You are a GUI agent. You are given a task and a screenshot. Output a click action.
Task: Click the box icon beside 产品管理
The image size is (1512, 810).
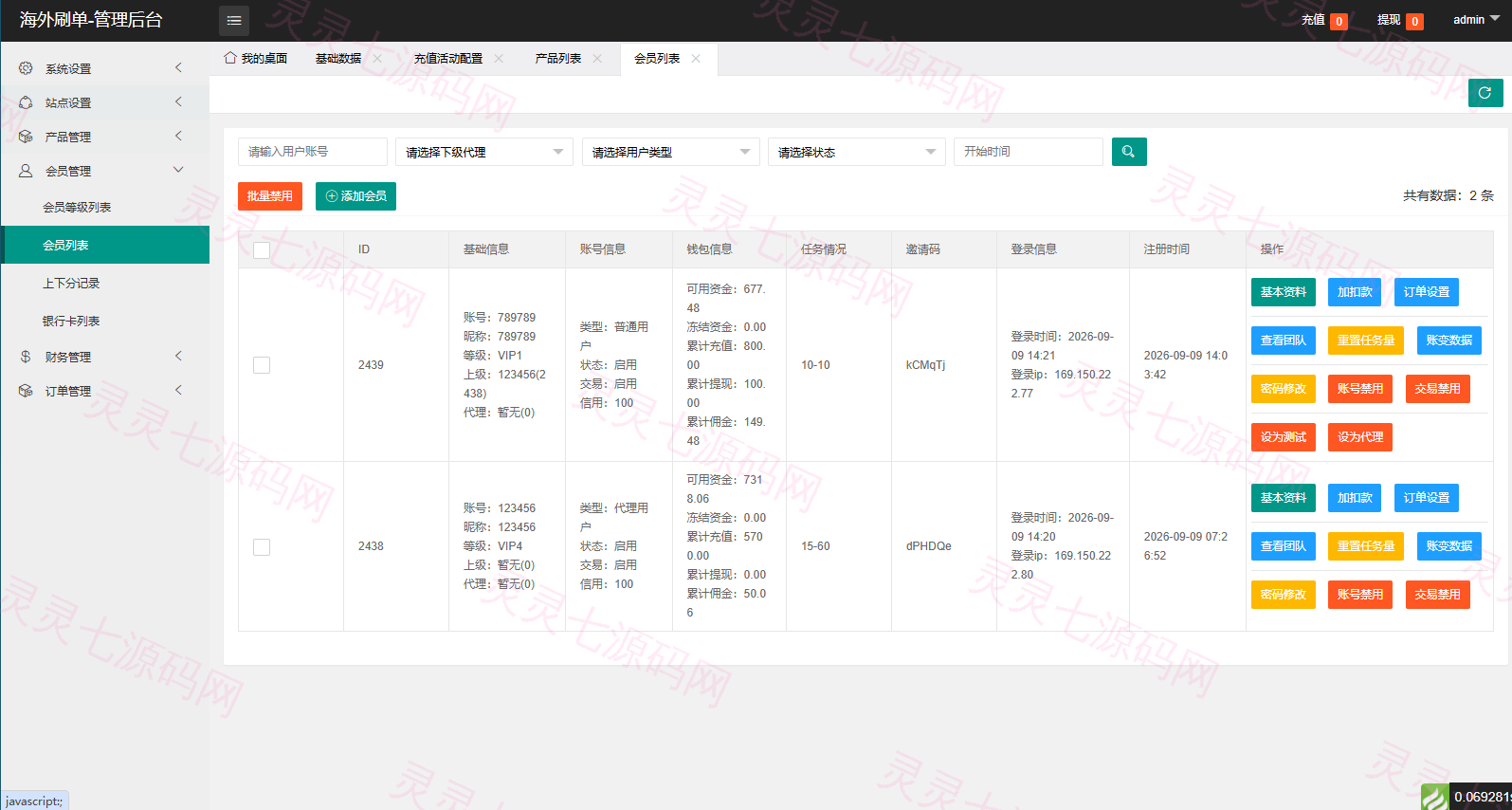tap(26, 137)
